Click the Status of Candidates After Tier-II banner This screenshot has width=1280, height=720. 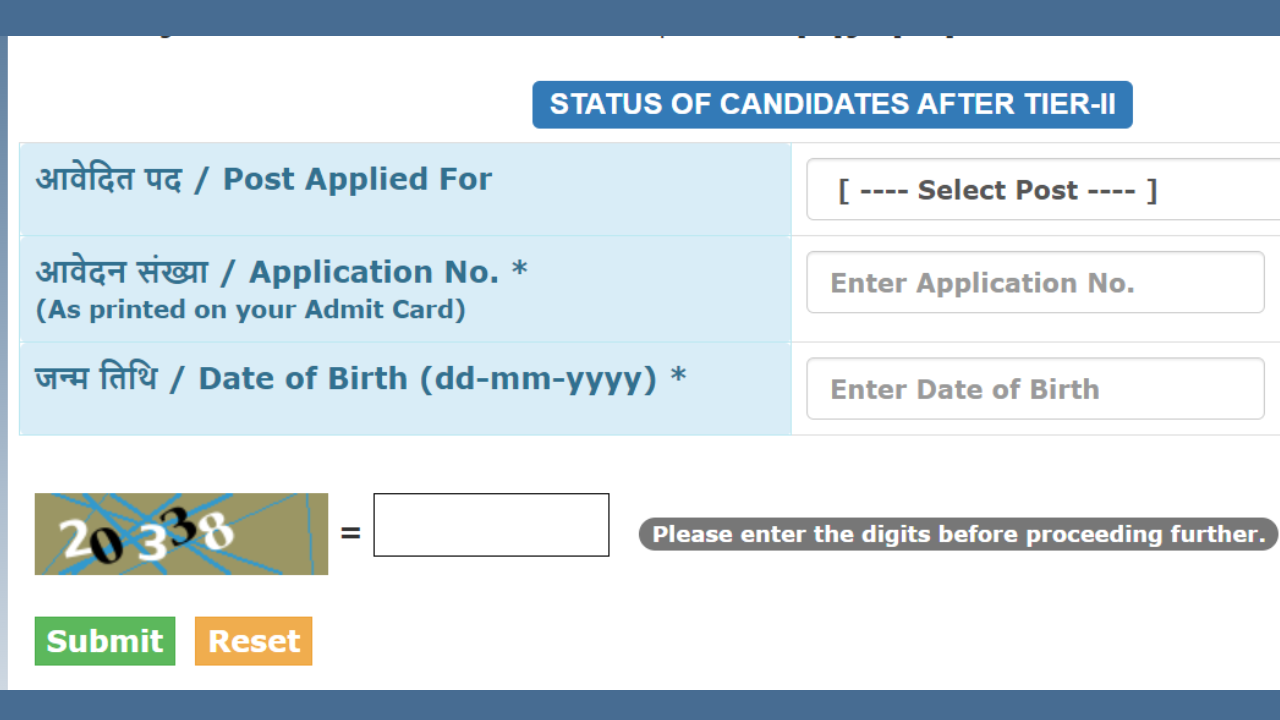point(832,105)
